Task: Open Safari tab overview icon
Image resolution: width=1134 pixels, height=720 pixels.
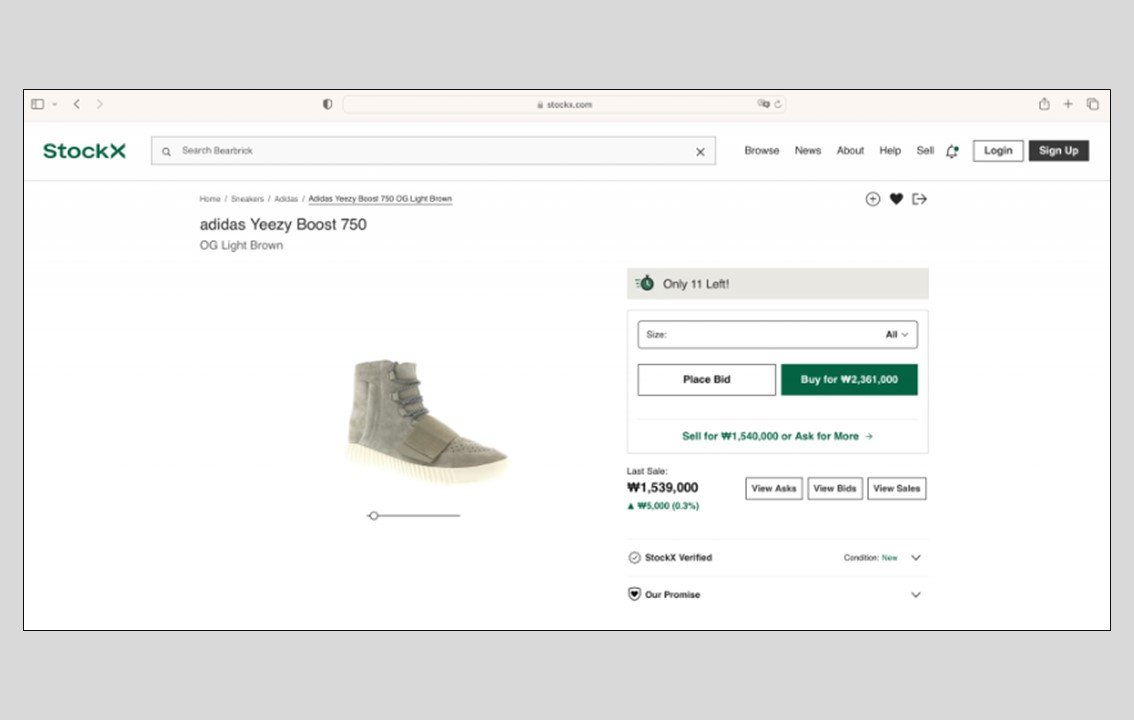Action: click(1093, 104)
